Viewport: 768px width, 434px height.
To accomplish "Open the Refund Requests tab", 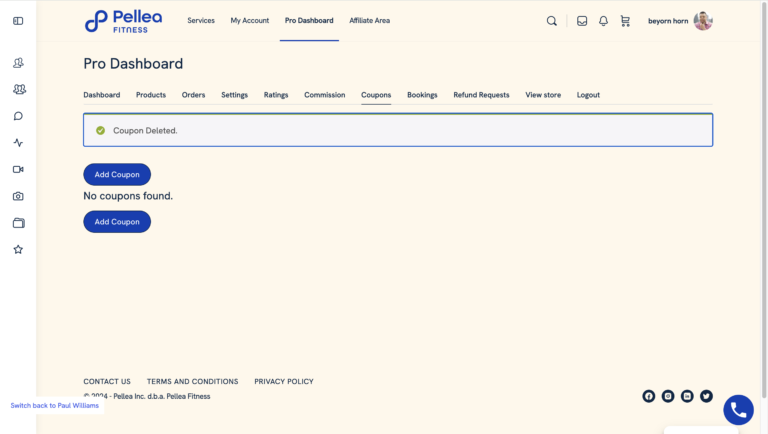I will (481, 95).
